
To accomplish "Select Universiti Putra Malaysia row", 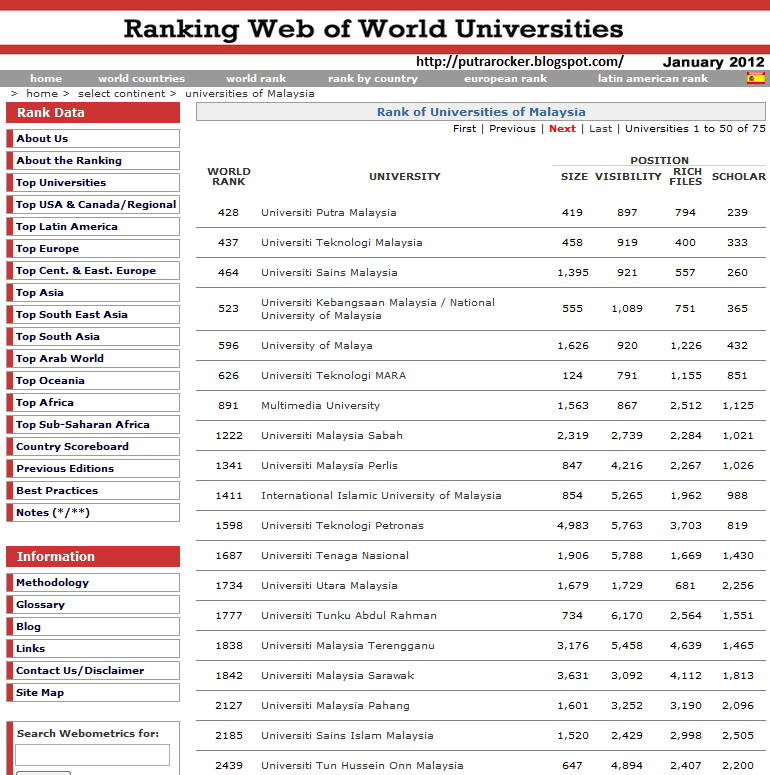I will coord(481,213).
